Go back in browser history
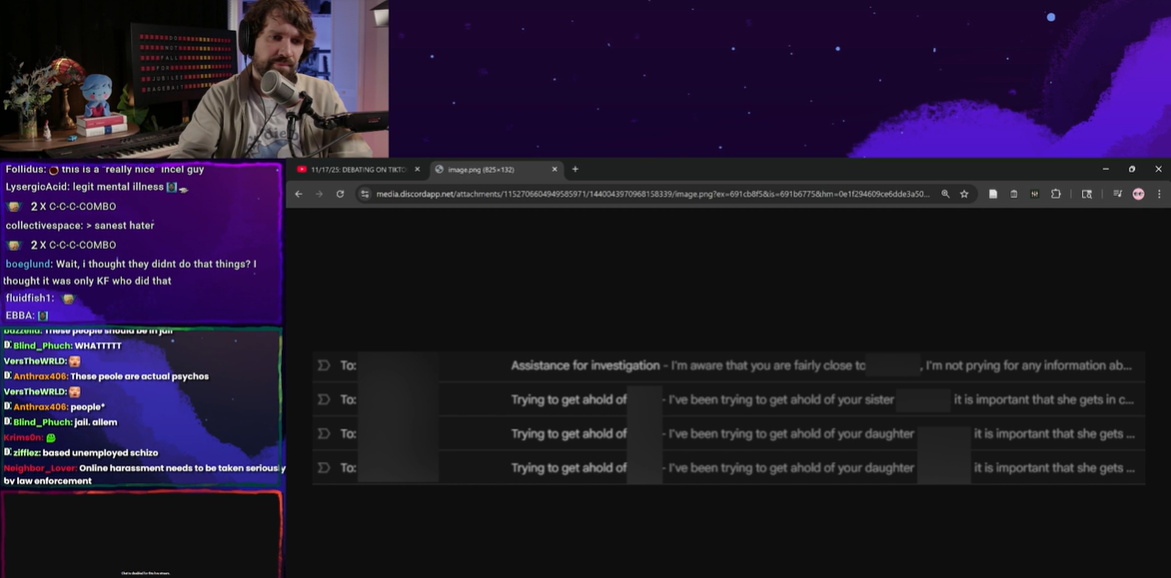This screenshot has width=1171, height=578. point(299,194)
